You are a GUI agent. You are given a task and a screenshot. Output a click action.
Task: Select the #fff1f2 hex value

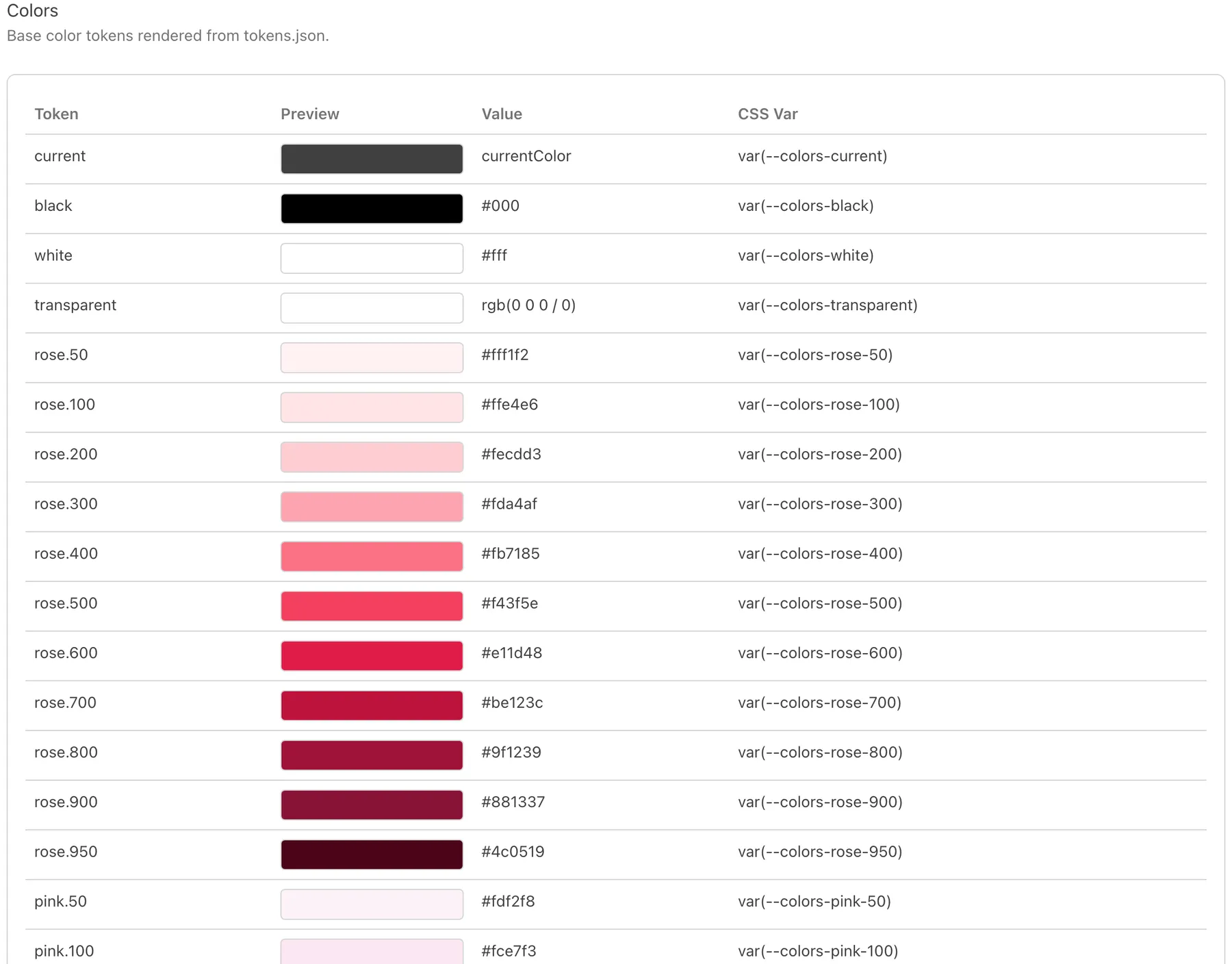tap(505, 355)
